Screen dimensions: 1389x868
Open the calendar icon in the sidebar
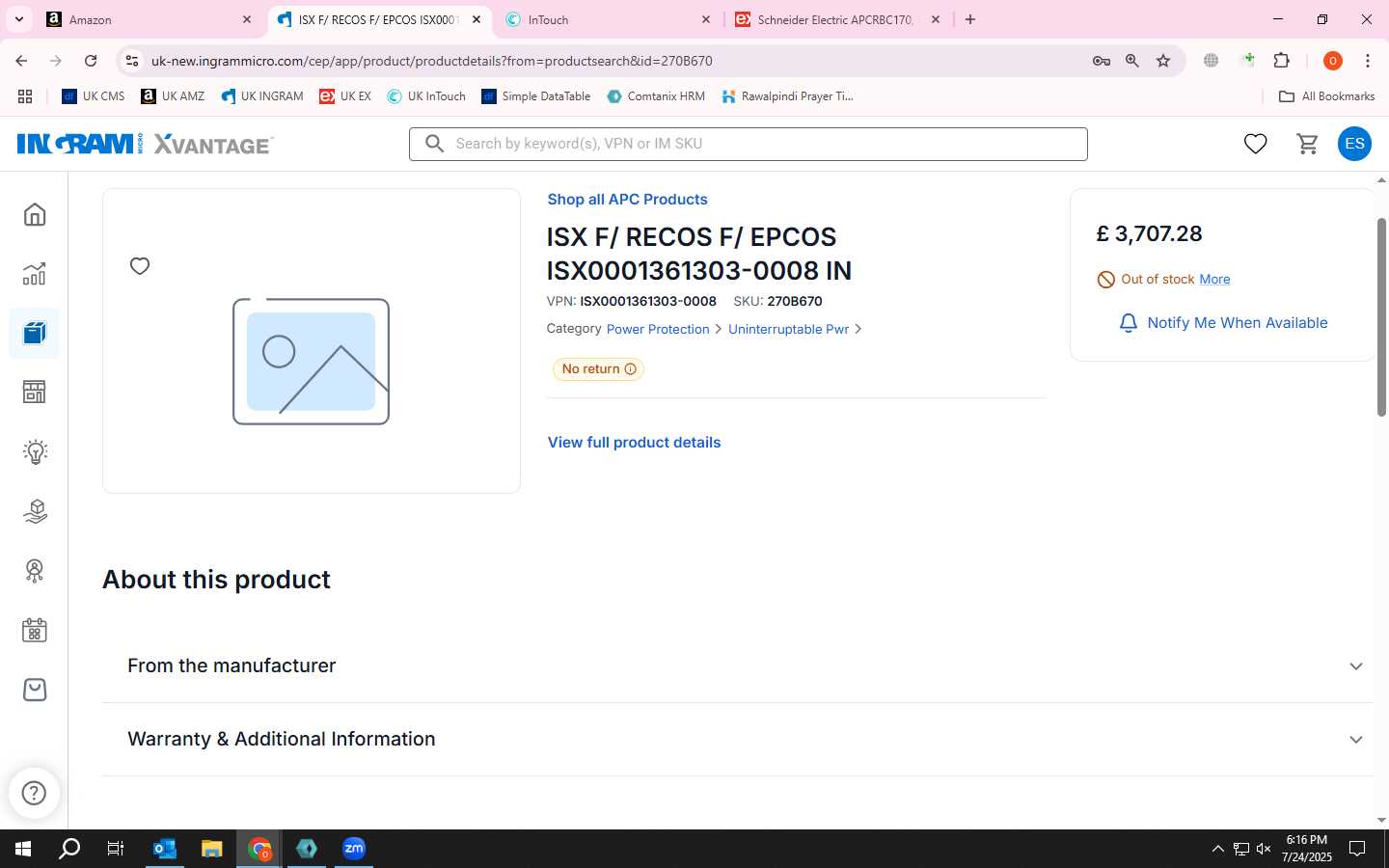35,631
